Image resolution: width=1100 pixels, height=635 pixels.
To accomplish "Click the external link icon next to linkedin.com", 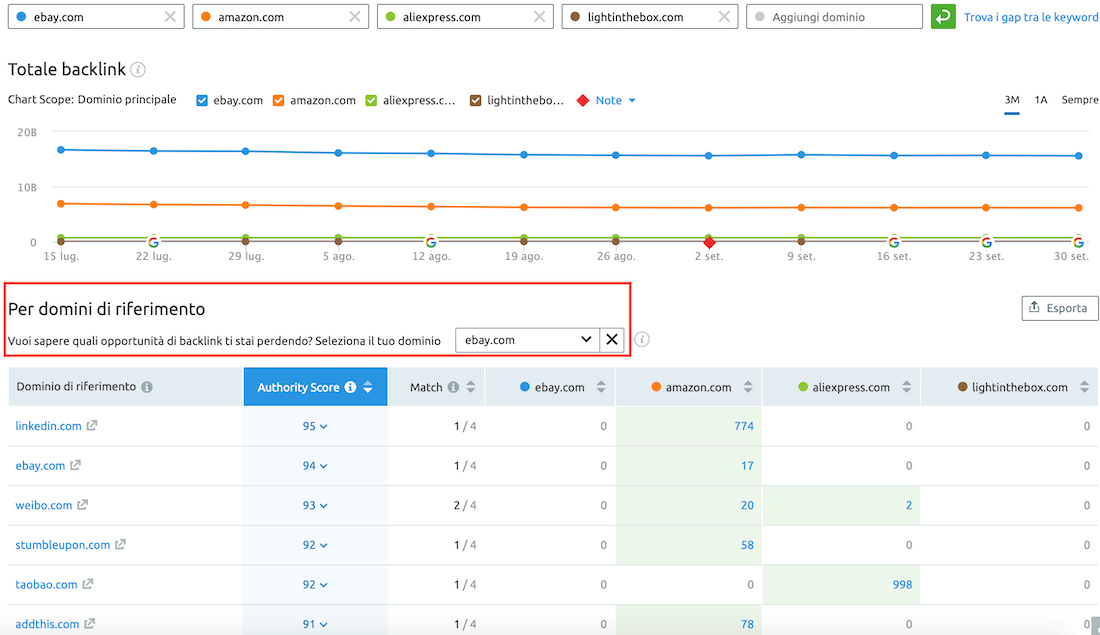I will 91,425.
